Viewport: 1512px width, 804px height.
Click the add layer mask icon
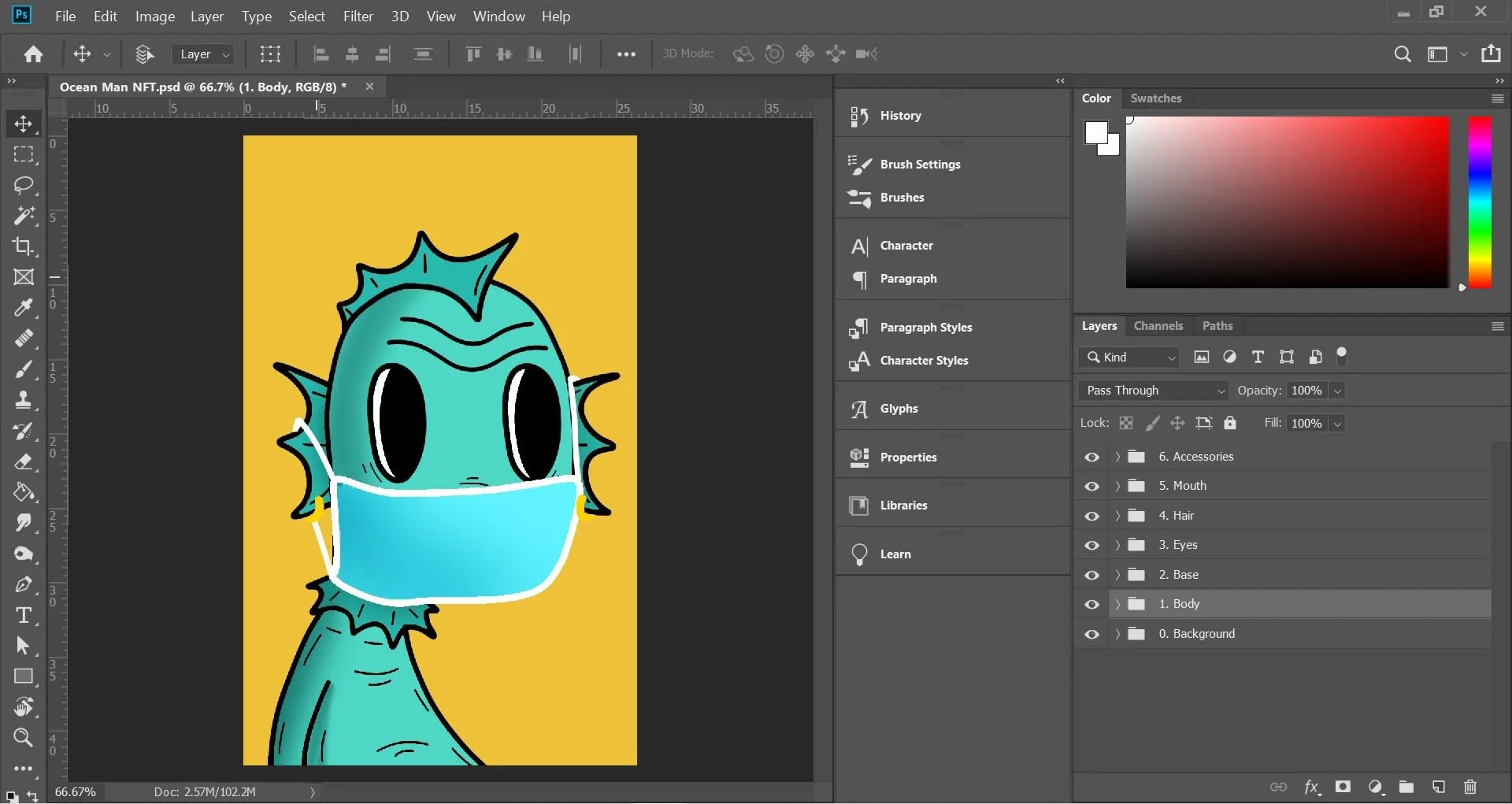1343,787
